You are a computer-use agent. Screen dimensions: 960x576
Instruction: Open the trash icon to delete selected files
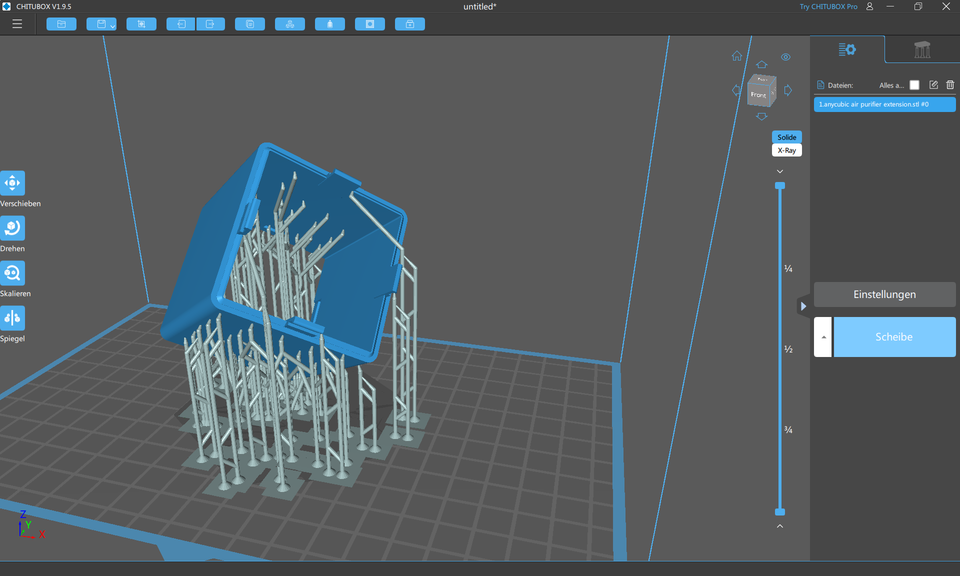949,84
